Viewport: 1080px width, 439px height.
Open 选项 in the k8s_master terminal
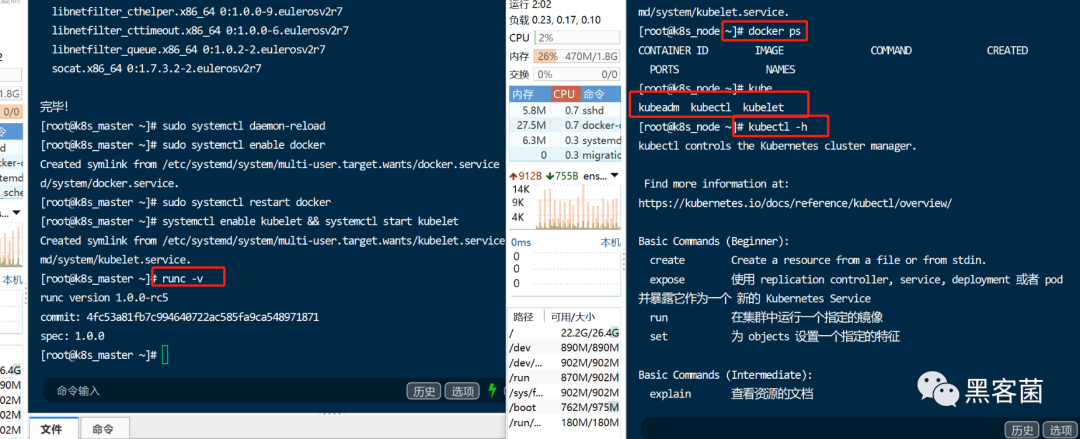tap(462, 391)
